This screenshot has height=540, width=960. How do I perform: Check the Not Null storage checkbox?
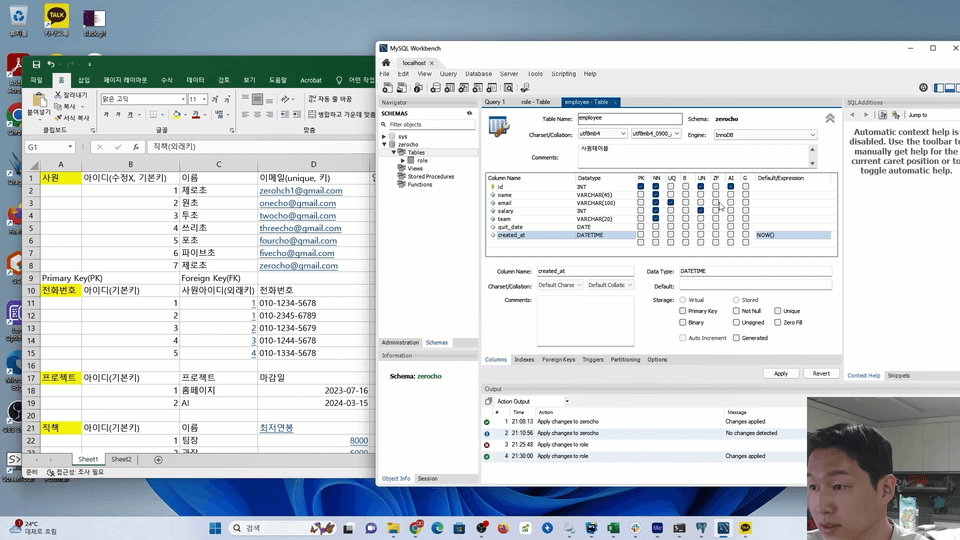click(x=736, y=311)
